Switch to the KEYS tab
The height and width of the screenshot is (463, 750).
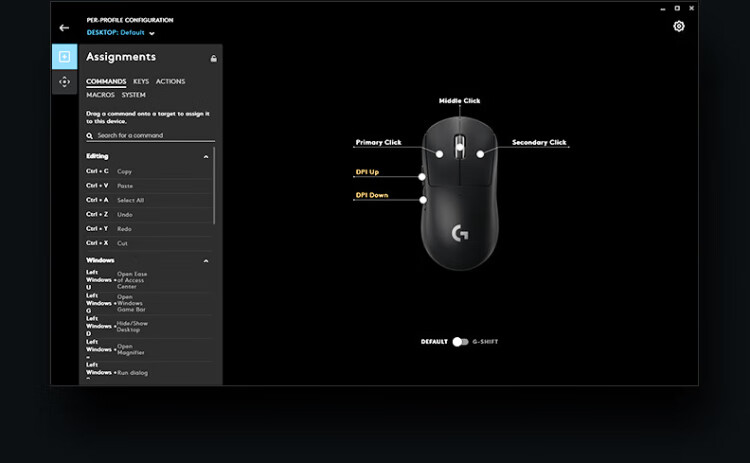(x=141, y=81)
